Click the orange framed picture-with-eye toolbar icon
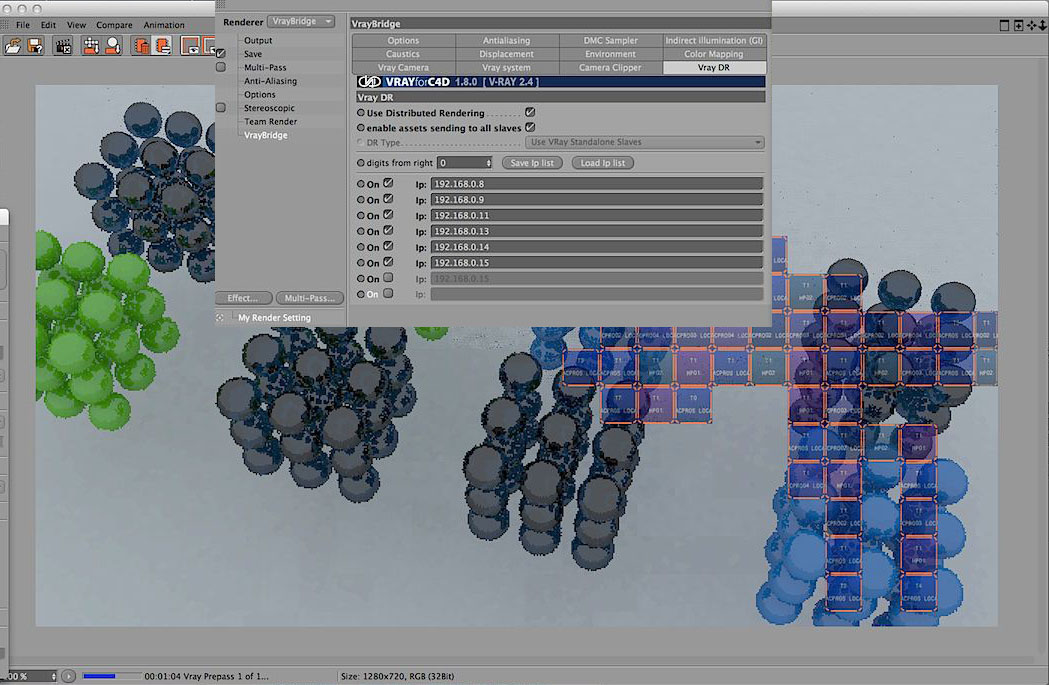Image resolution: width=1049 pixels, height=685 pixels. pyautogui.click(x=191, y=45)
